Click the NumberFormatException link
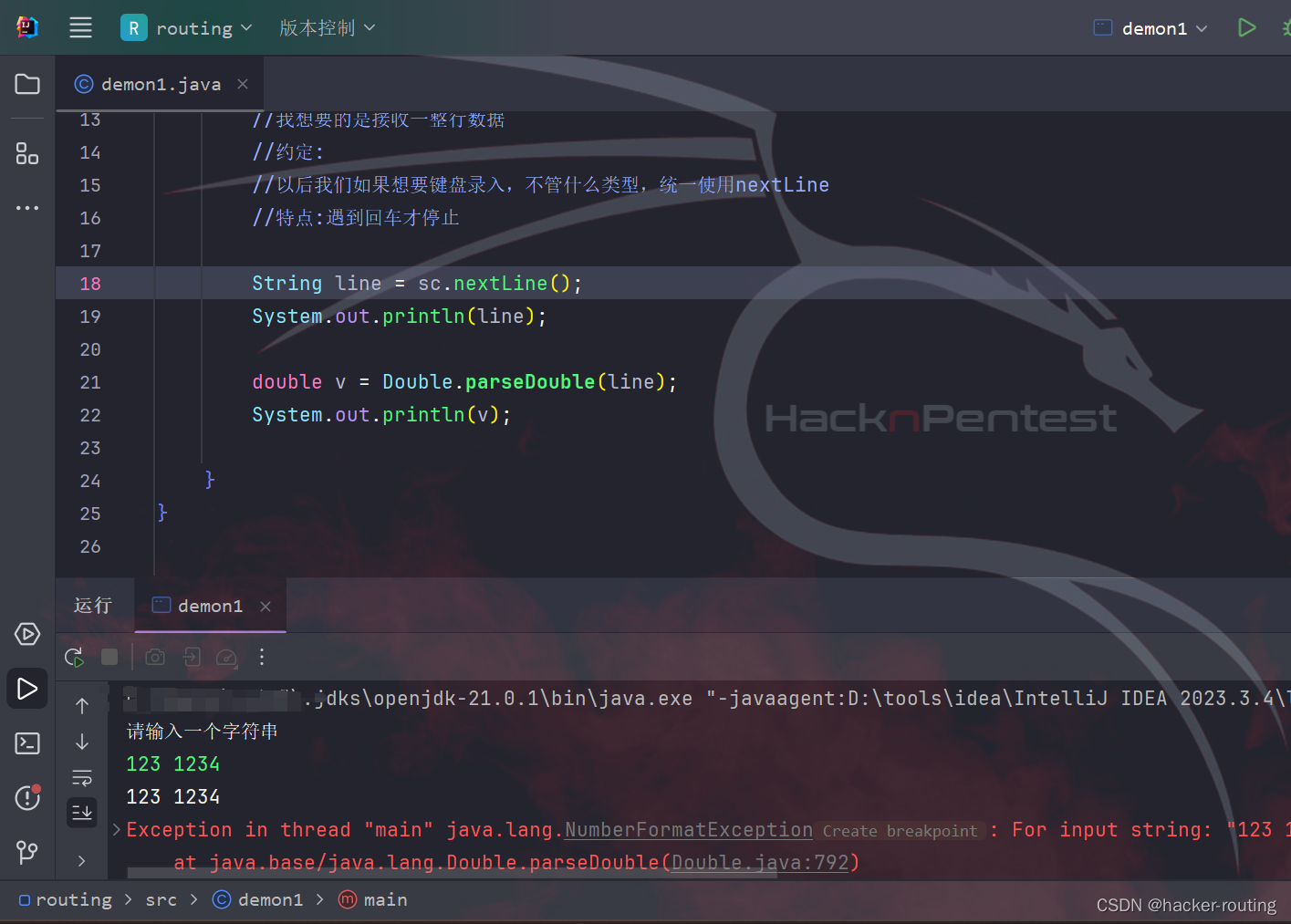 [x=689, y=830]
